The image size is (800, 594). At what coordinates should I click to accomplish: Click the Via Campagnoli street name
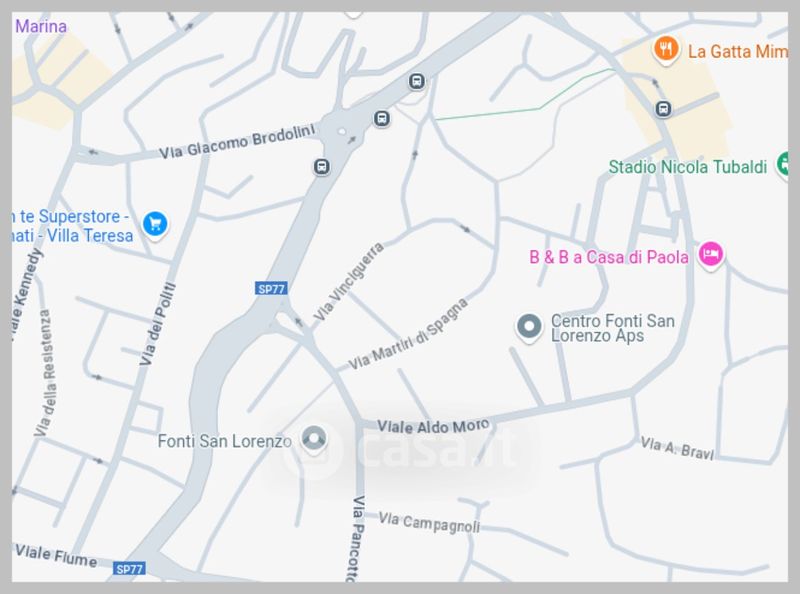coord(429,523)
